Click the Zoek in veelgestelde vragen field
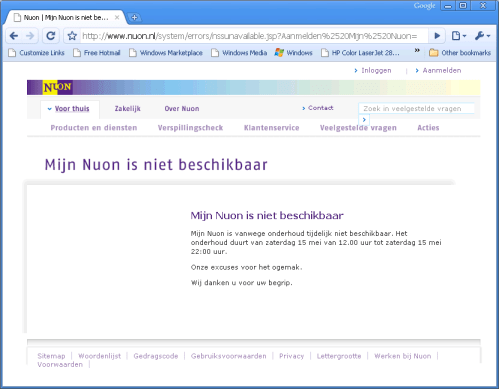The width and height of the screenshot is (499, 389). tap(416, 108)
